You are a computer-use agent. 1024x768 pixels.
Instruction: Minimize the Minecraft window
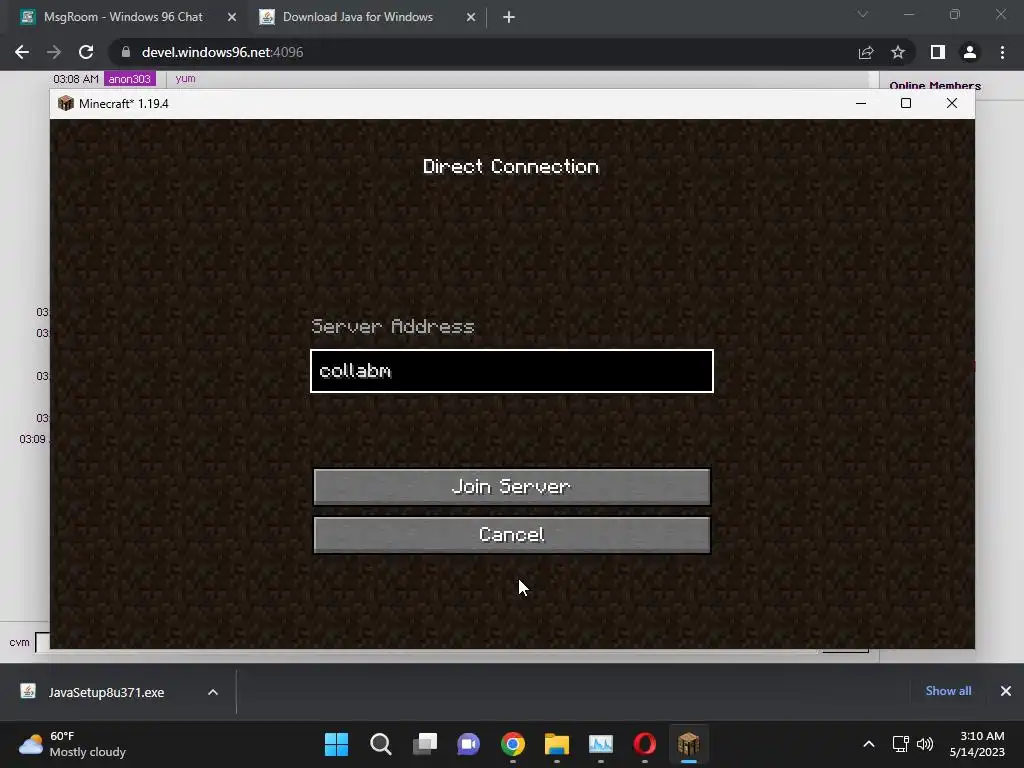coord(861,103)
